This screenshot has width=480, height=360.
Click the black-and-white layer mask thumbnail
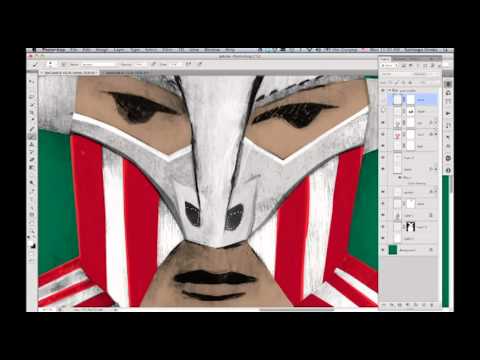tap(410, 227)
